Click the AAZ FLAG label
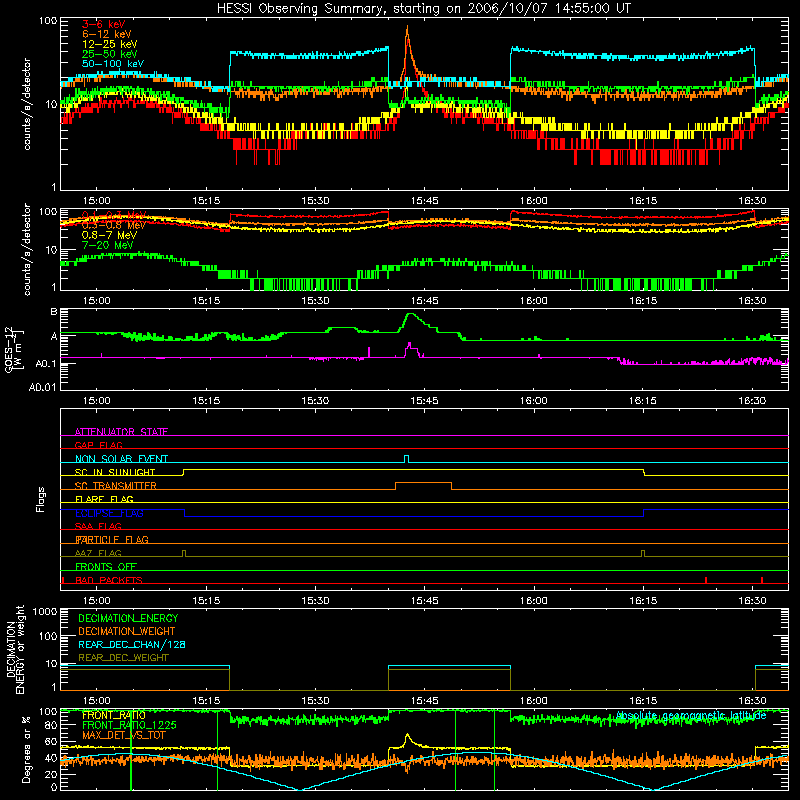 pyautogui.click(x=98, y=553)
